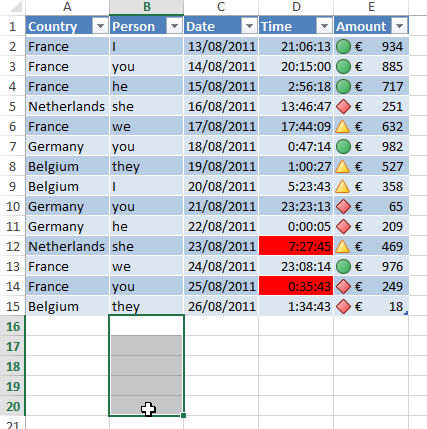Select row 5 header
Viewport: 427px width, 429px height.
point(12,106)
